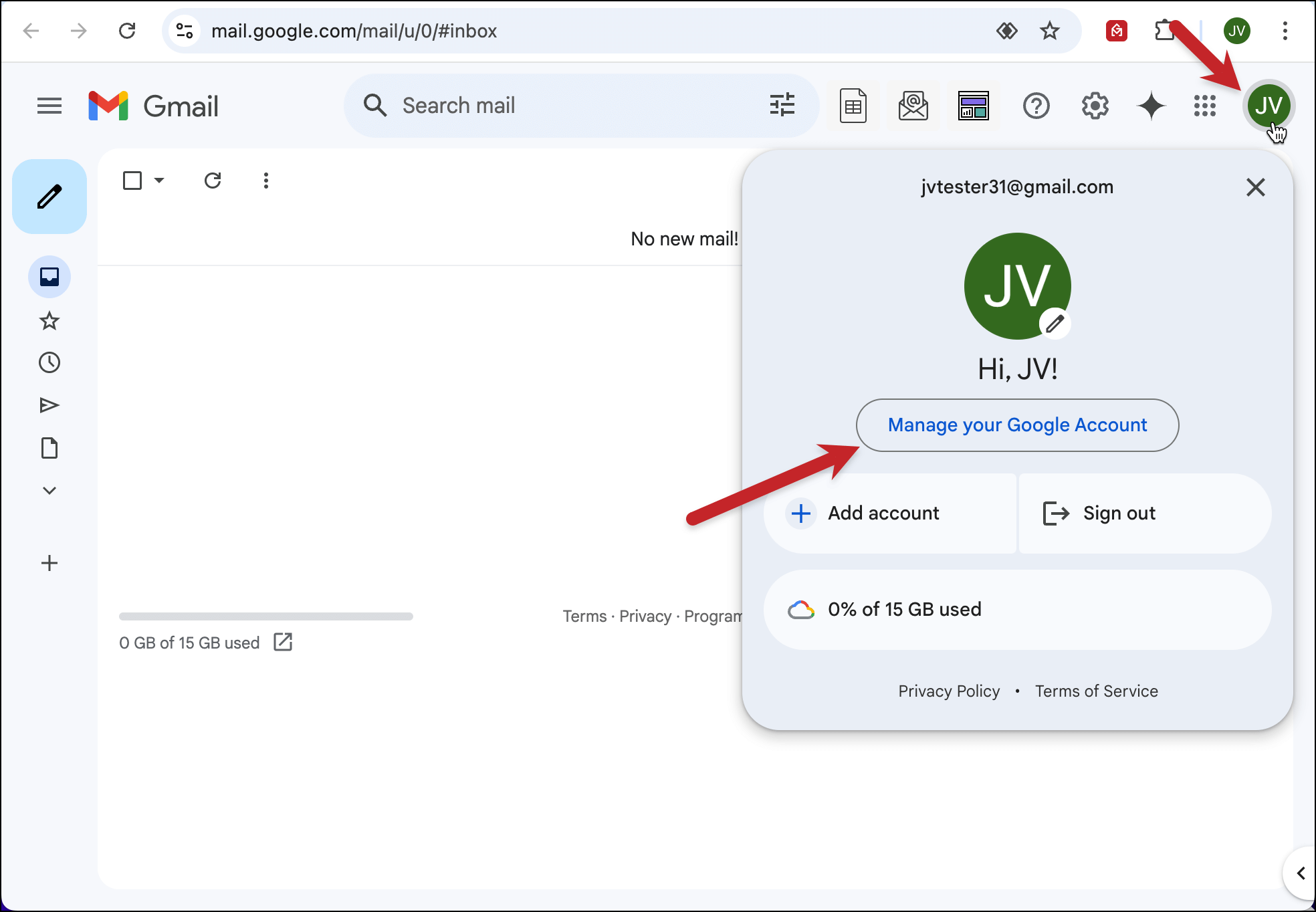Click the browser back arrow
Screen dimensions: 1316x912
(31, 31)
